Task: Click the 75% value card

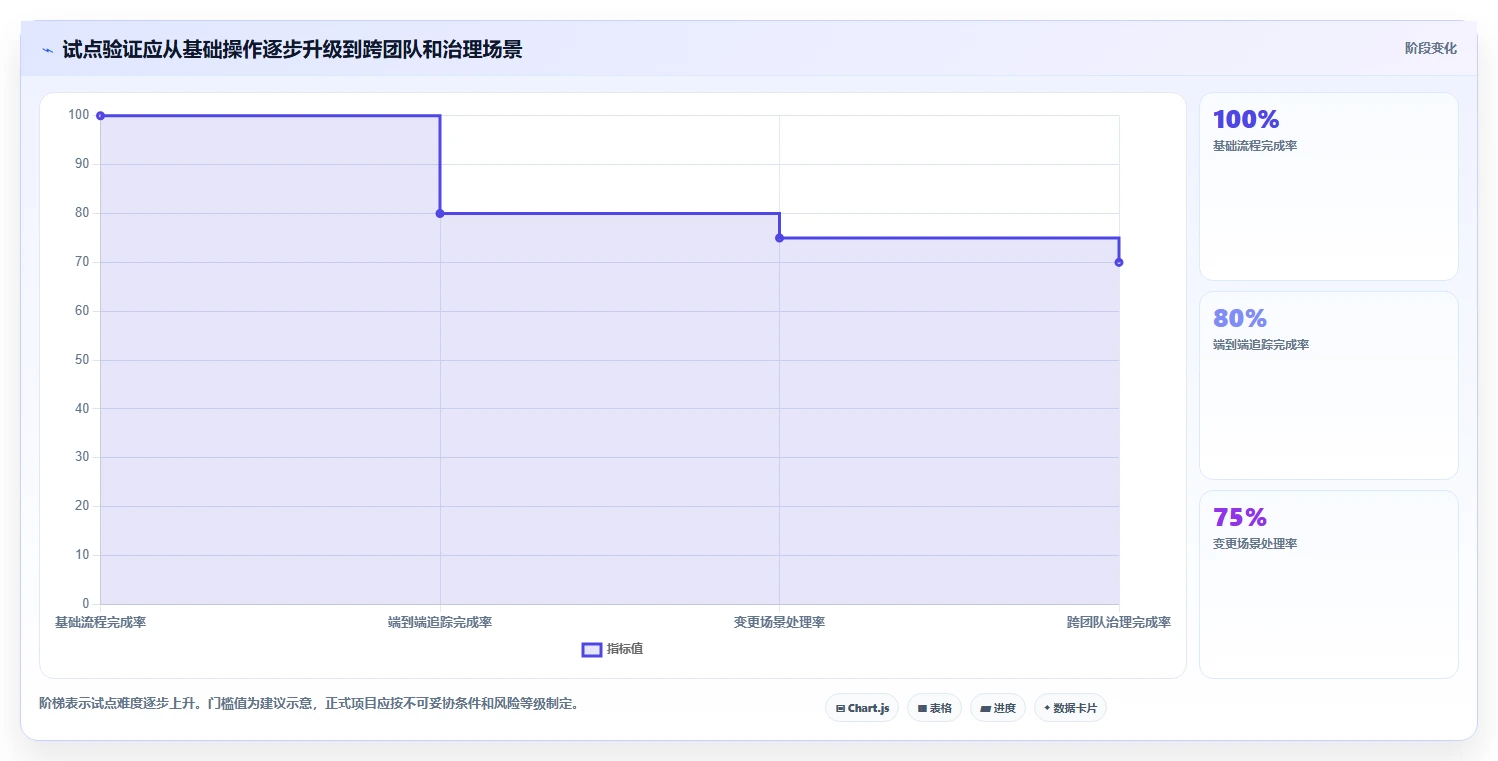Action: click(1329, 584)
